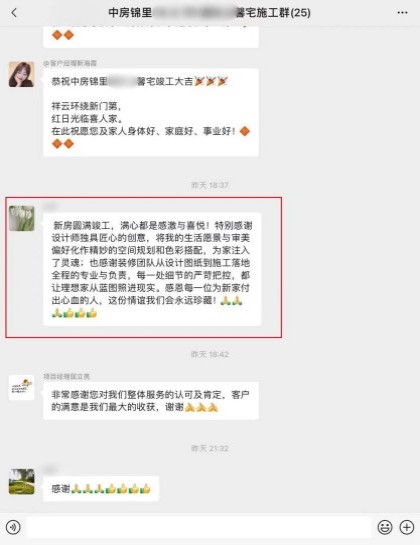Open the woman's portrait avatar profile
420x545 pixels.
click(22, 74)
